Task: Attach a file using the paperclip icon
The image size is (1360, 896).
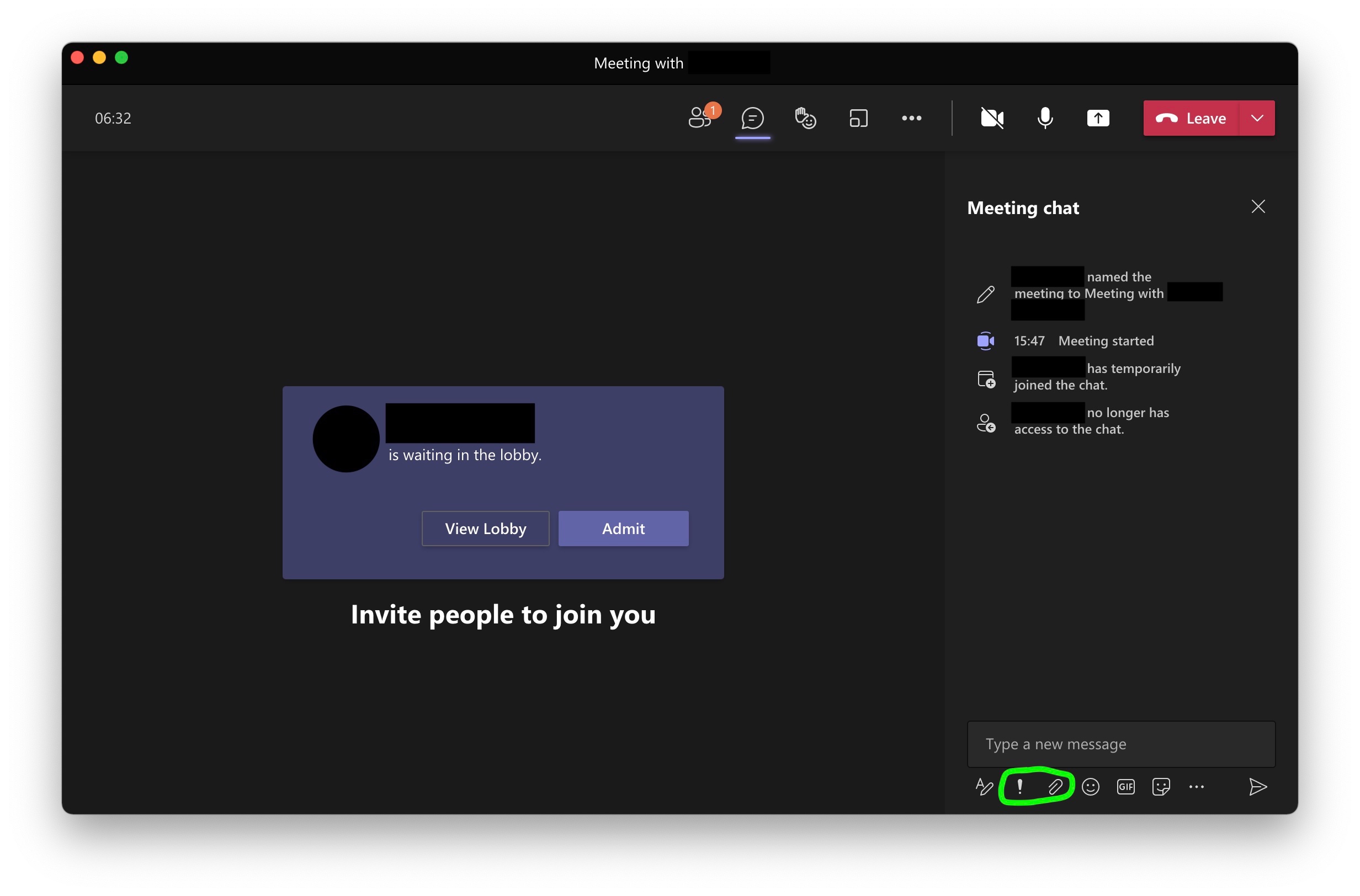Action: pos(1055,787)
